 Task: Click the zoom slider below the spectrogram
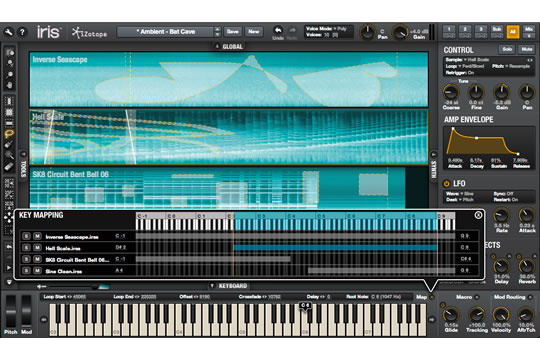tap(73, 286)
